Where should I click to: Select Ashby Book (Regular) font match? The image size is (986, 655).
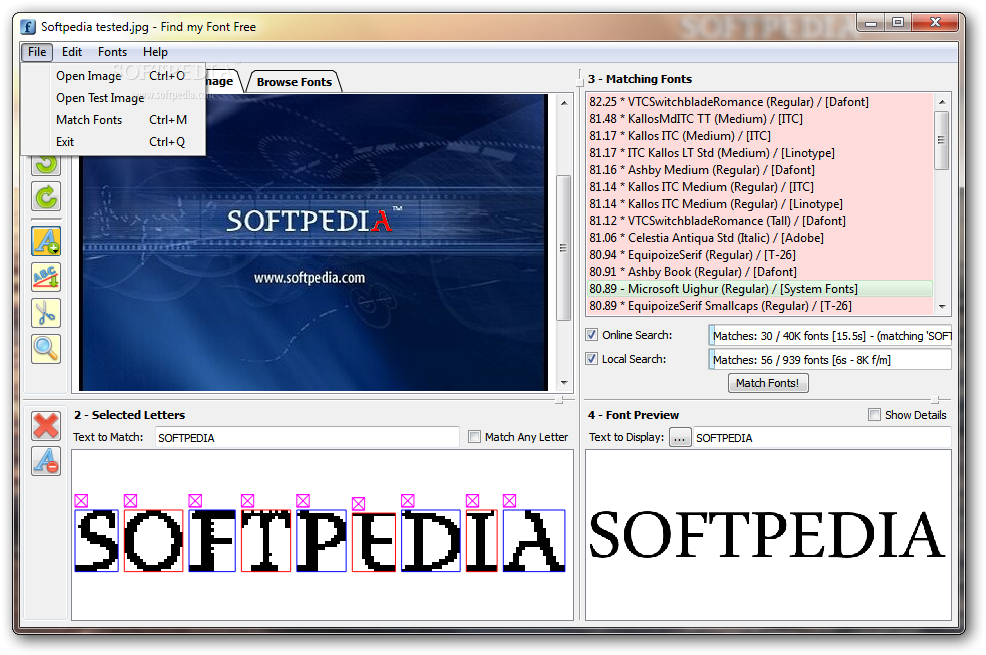pos(760,272)
